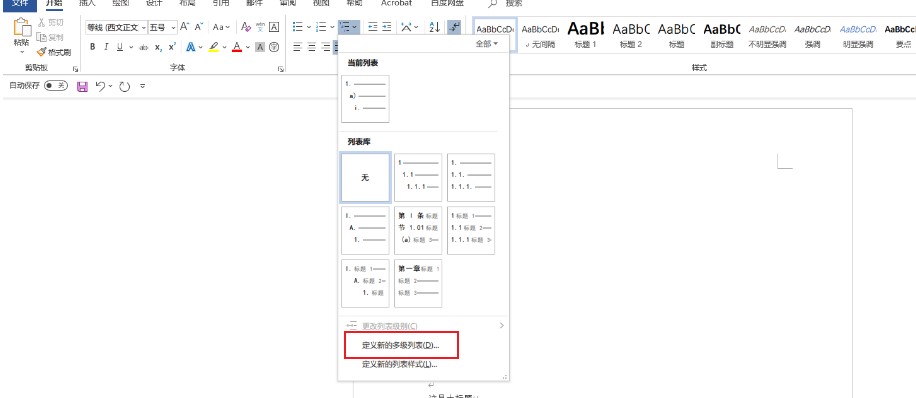Select the 无 list option

point(365,178)
